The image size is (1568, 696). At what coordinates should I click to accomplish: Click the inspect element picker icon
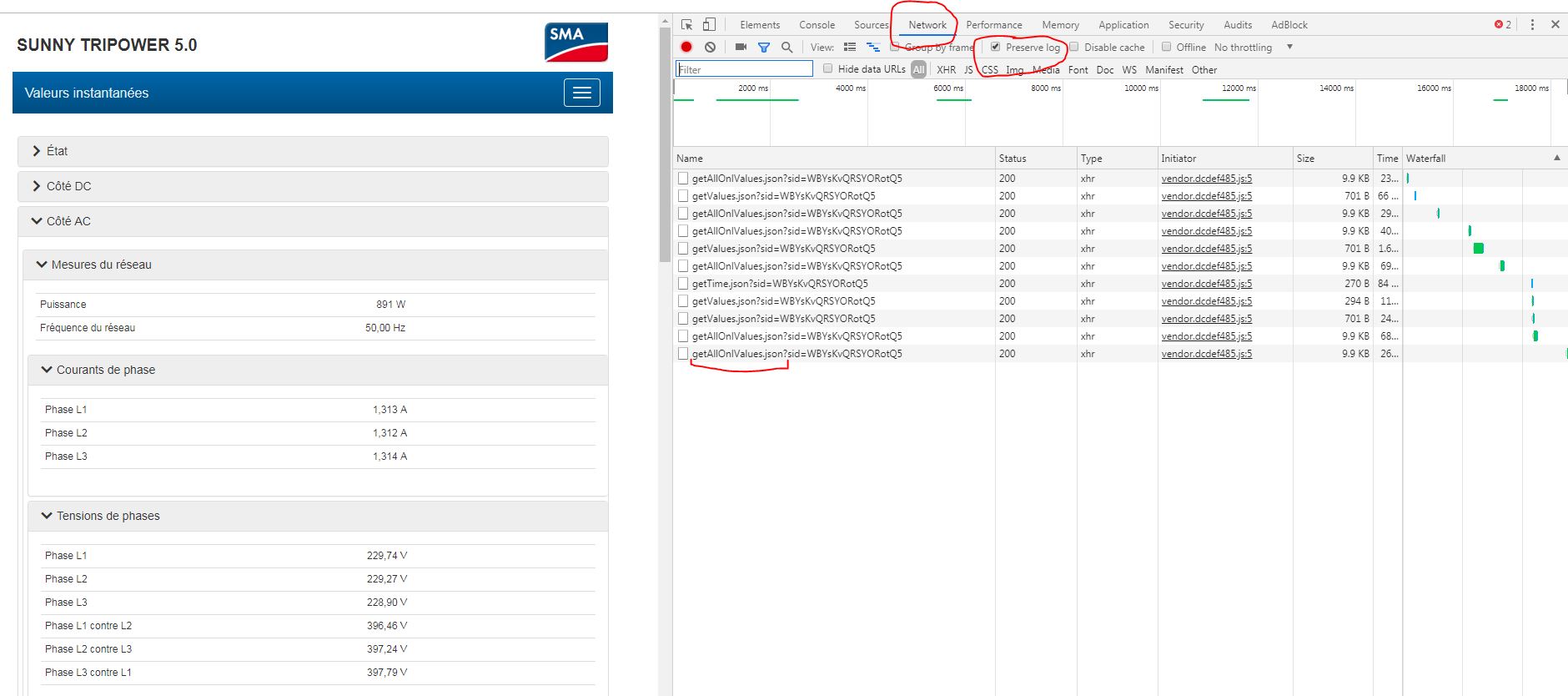tap(686, 25)
